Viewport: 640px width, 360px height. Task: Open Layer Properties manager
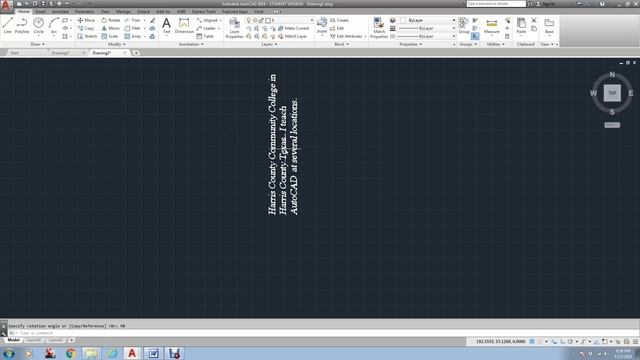234,28
